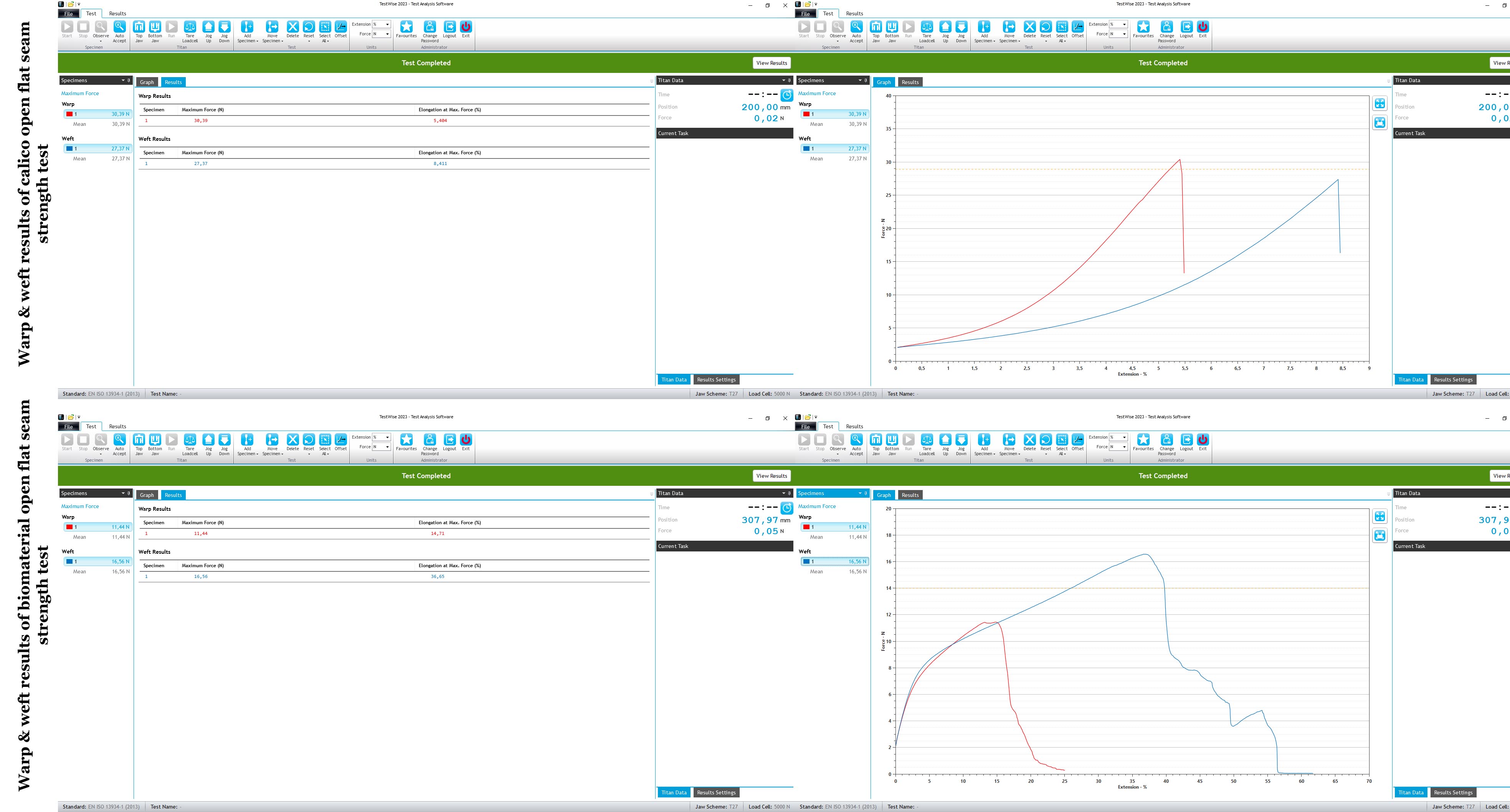The height and width of the screenshot is (812, 1510).
Task: Open Results Settings in the calico graph window
Action: (1452, 380)
